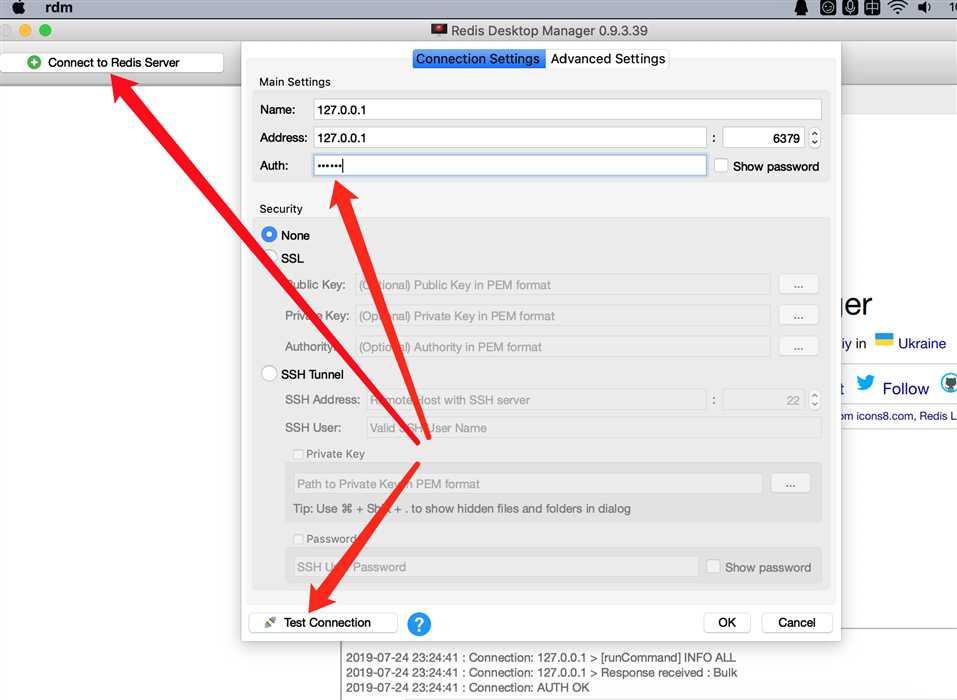Click the Twitter Follow link

pos(906,389)
